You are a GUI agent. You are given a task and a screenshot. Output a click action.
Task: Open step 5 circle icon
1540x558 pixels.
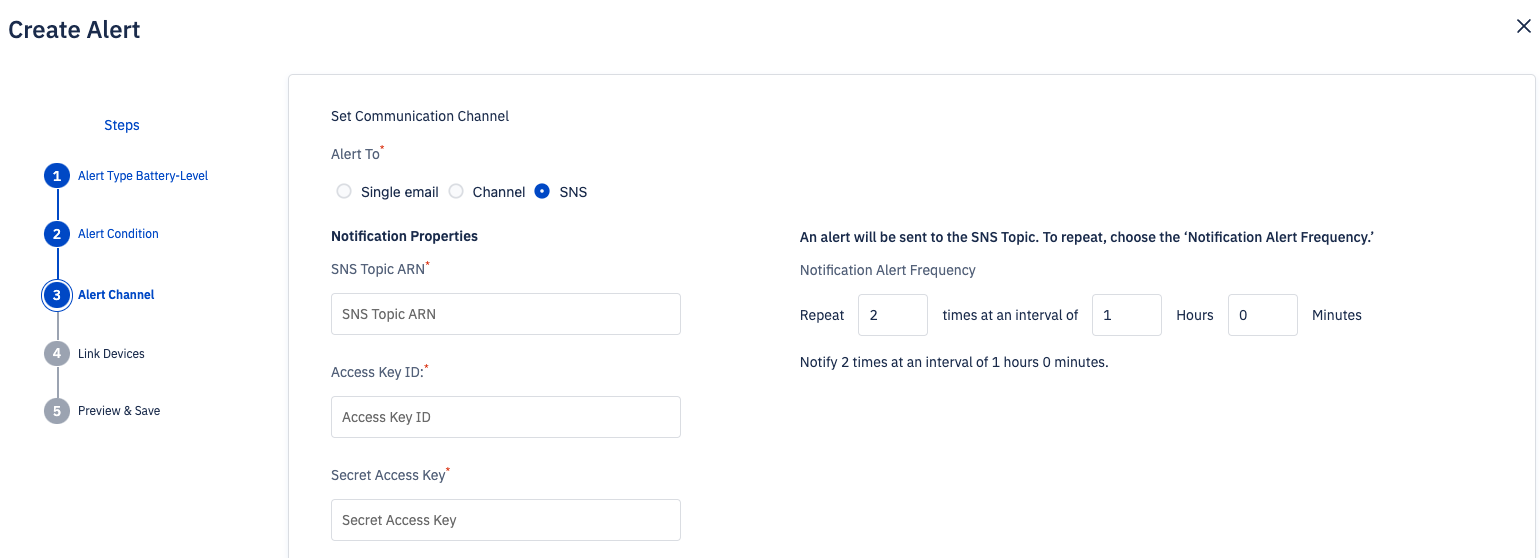tap(57, 411)
